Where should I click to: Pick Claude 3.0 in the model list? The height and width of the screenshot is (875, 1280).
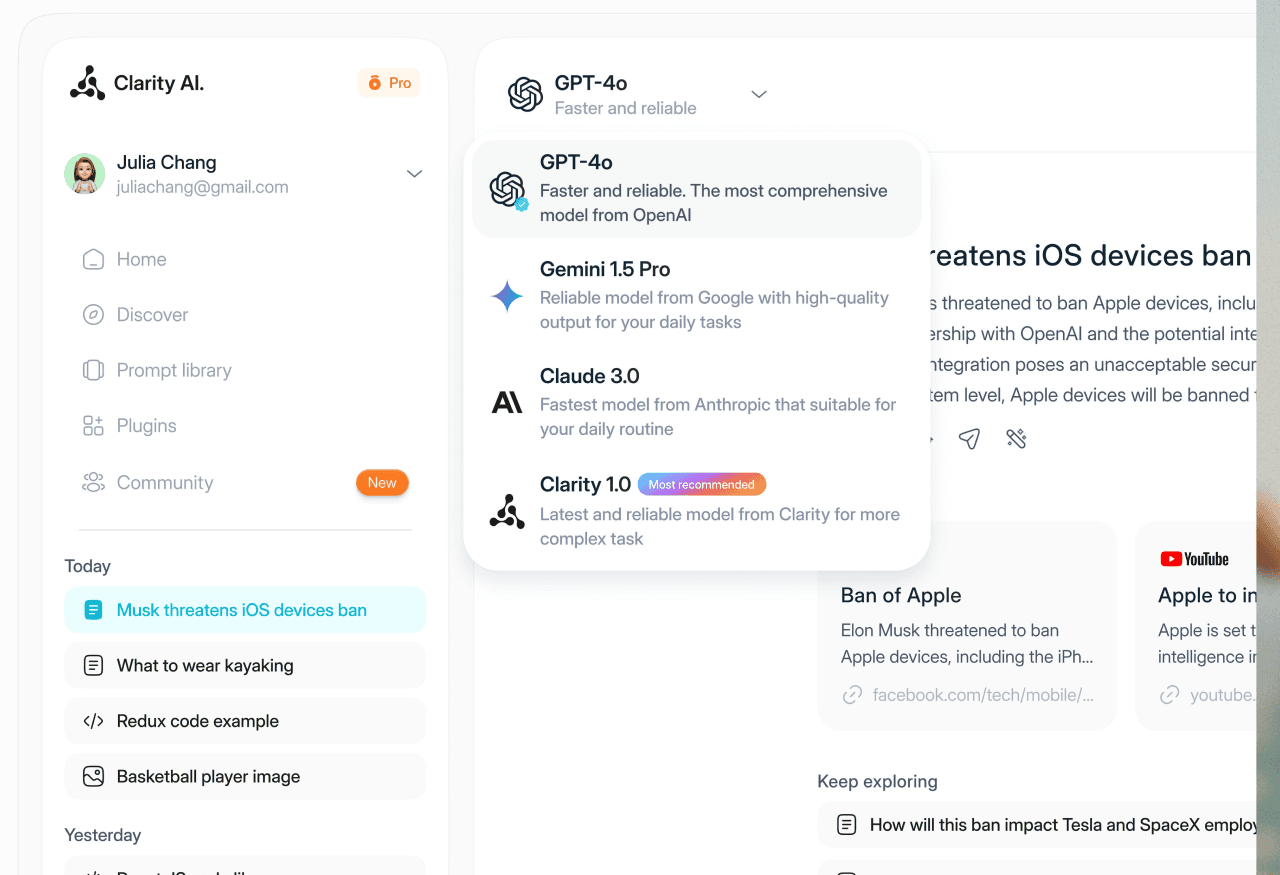pos(697,403)
